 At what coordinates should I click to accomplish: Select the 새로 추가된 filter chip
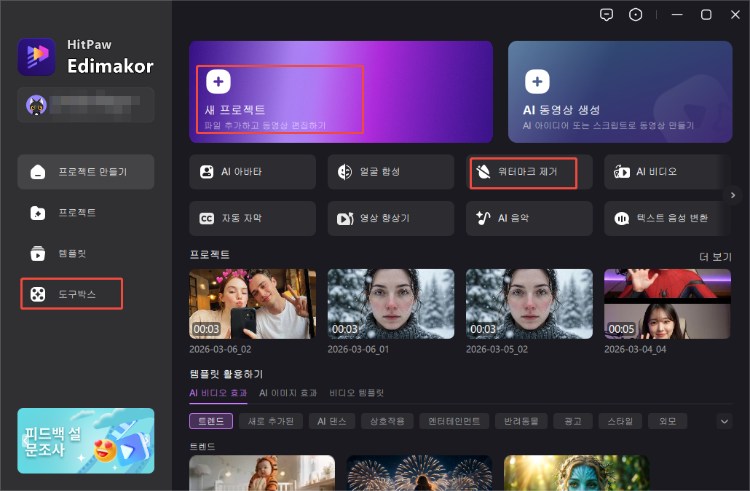point(271,421)
